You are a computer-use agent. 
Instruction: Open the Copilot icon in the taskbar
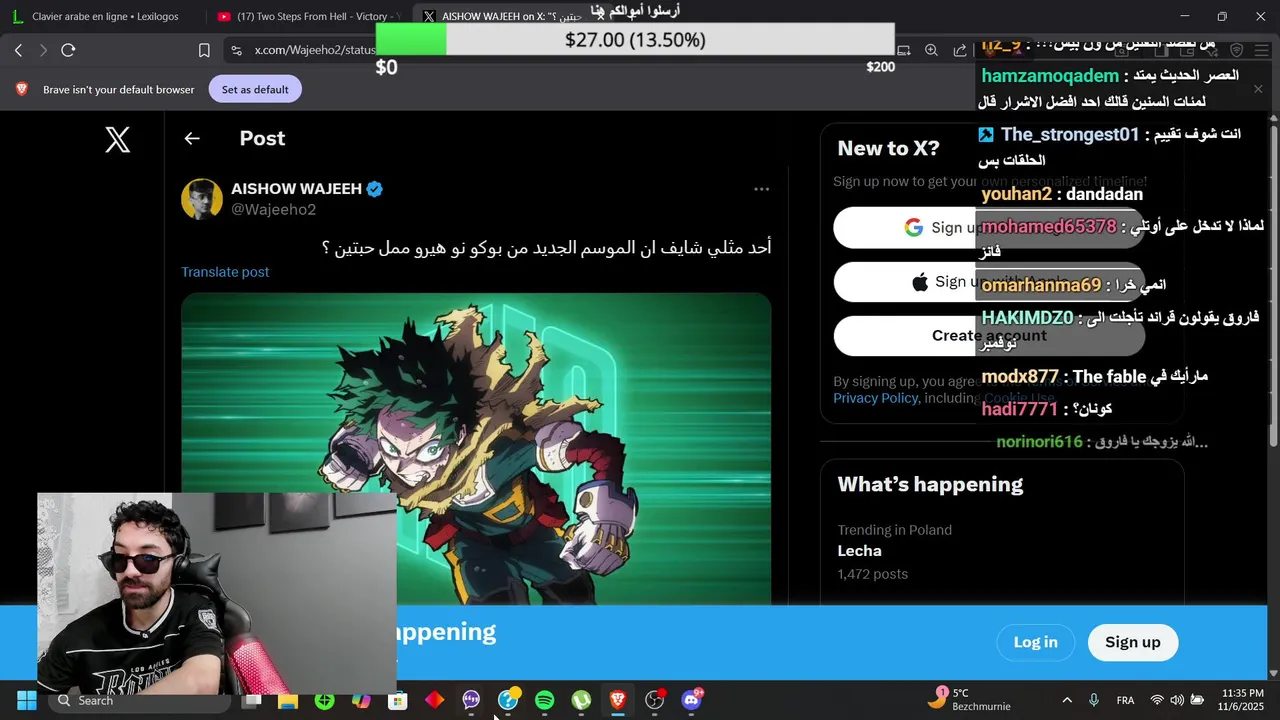(x=361, y=700)
